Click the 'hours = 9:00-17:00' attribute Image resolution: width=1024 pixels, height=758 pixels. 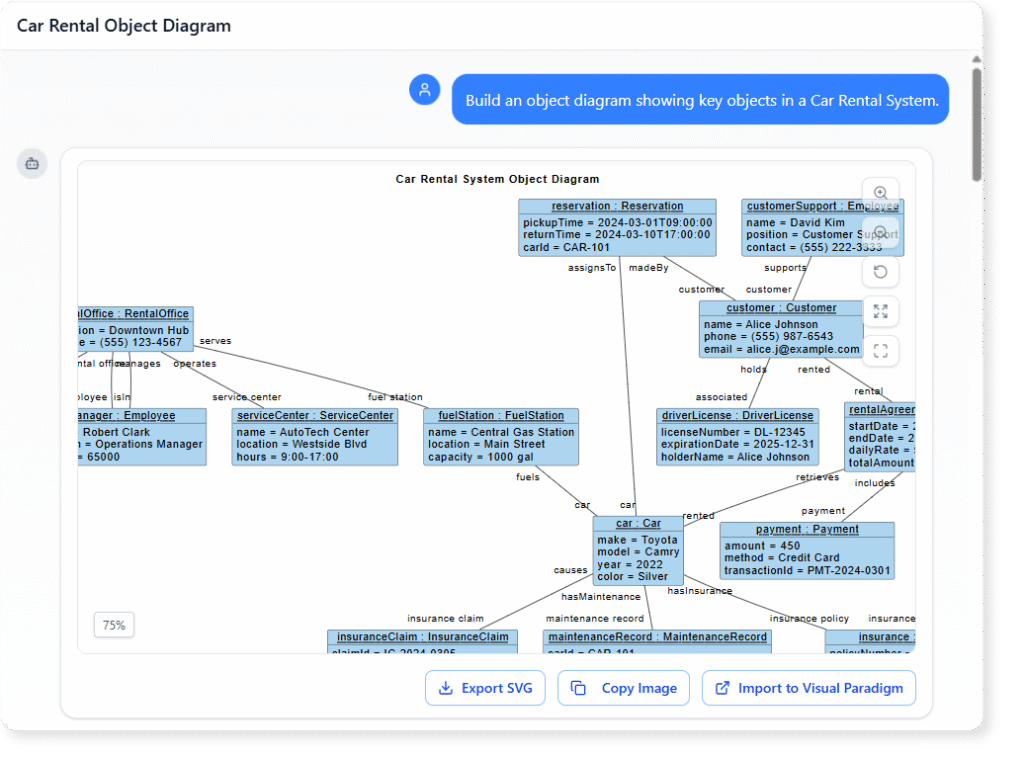[287, 457]
